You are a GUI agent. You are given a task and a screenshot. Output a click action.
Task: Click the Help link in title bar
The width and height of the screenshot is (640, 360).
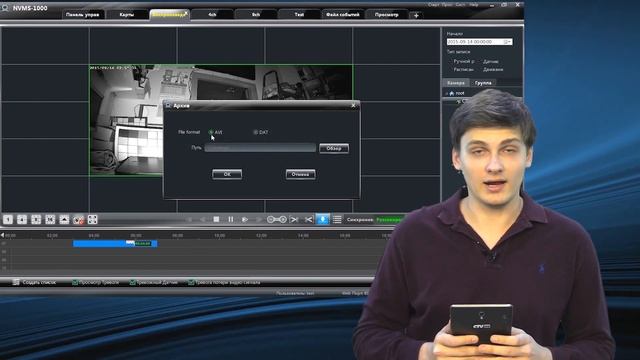474,5
